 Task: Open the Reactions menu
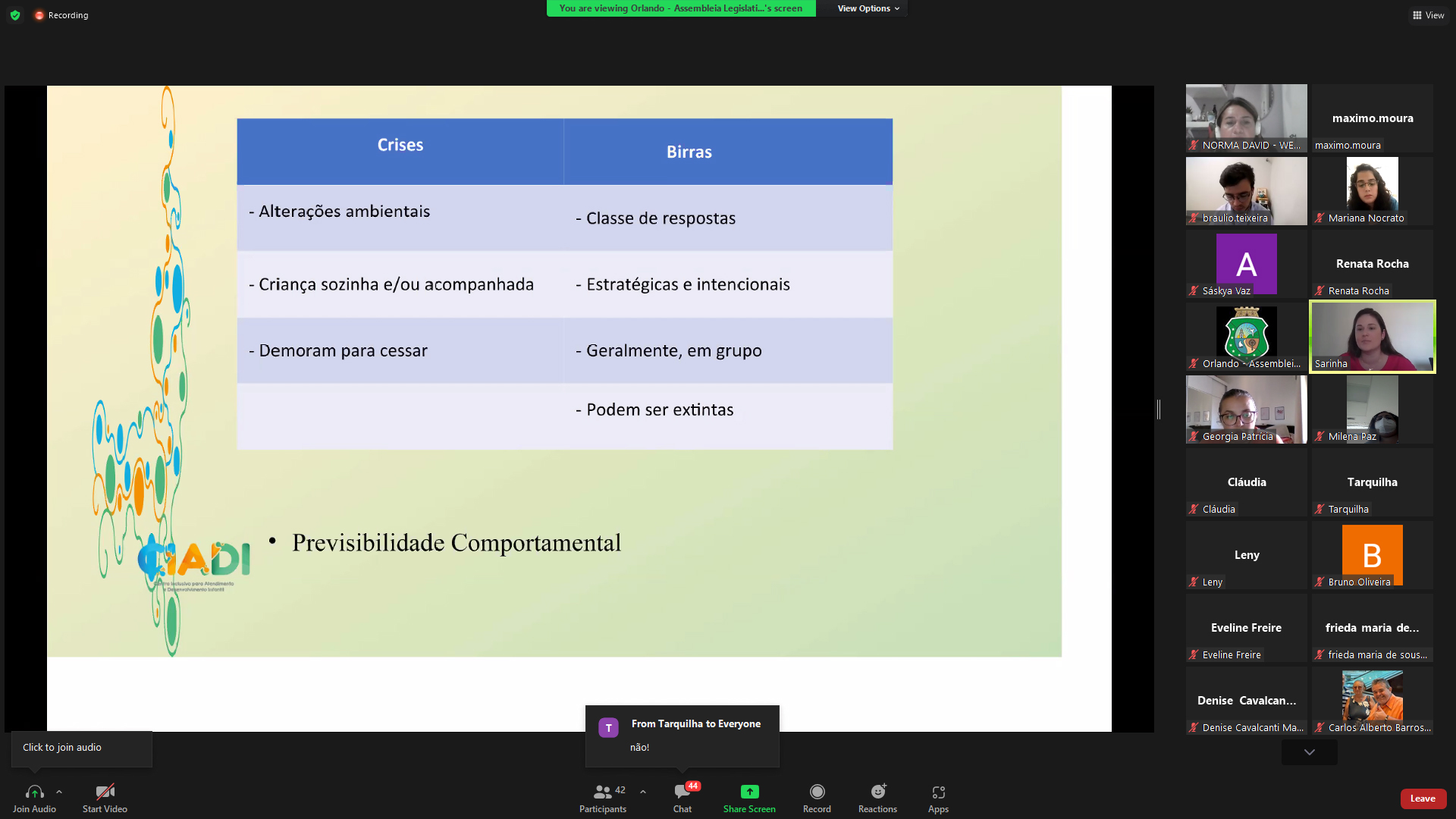click(x=877, y=792)
